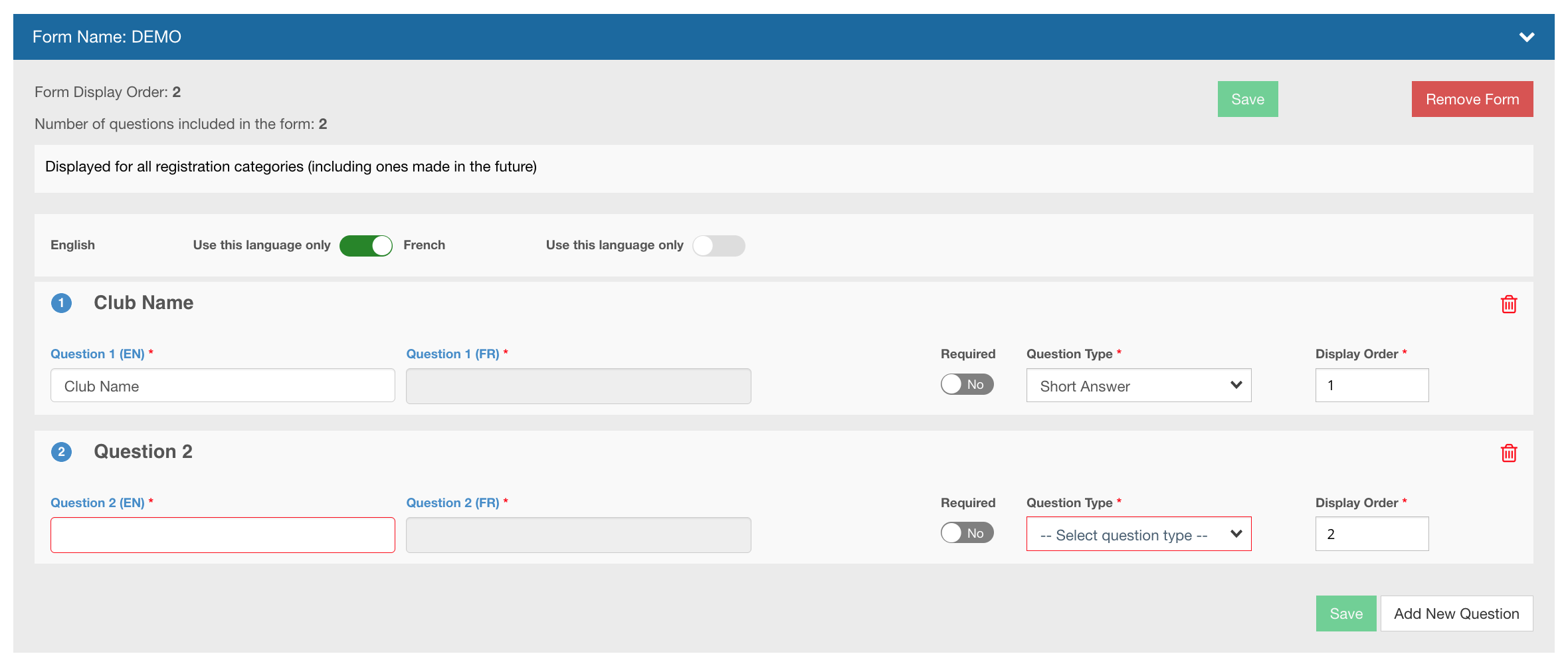Click trash icon for Question 2
The width and height of the screenshot is (1568, 666).
1508,453
